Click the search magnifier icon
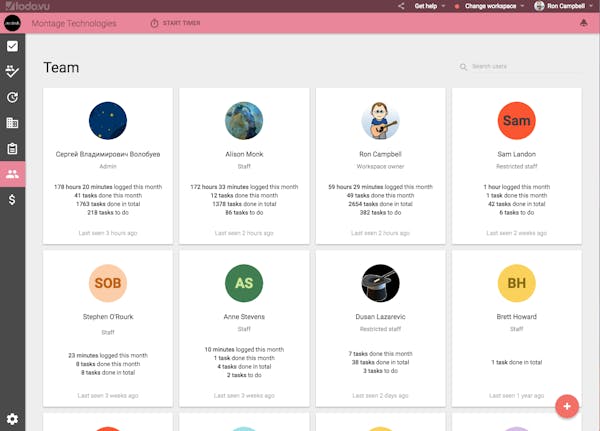This screenshot has width=600, height=431. coord(463,67)
